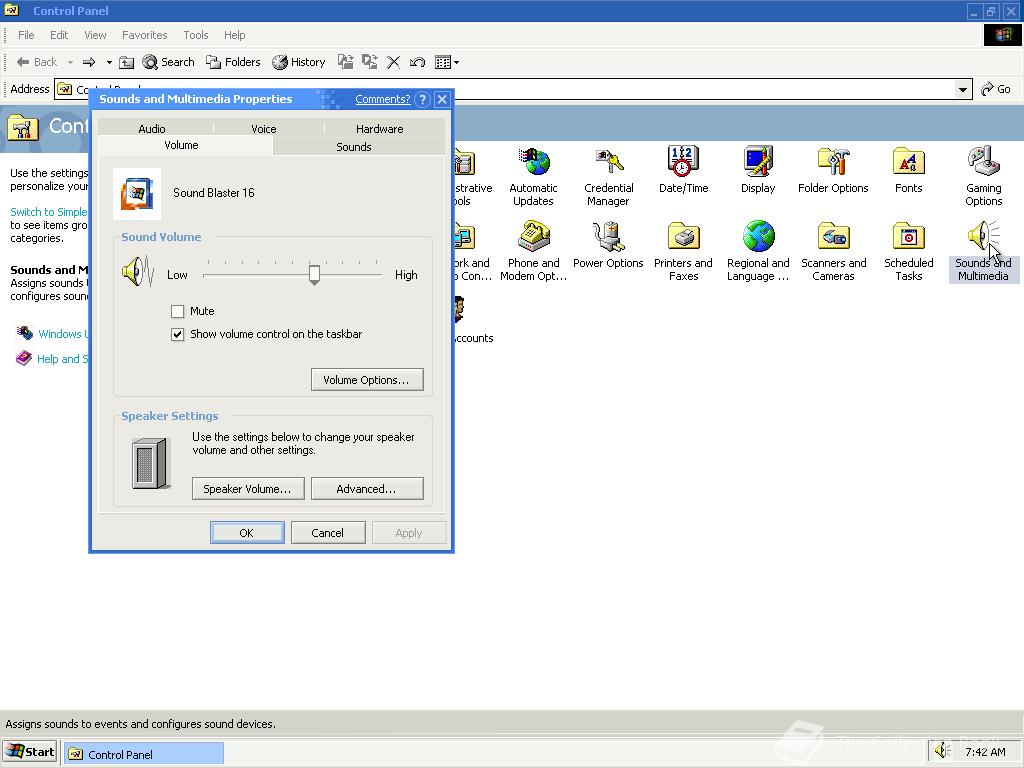The height and width of the screenshot is (768, 1024).
Task: Switch to the Hardware tab
Action: (x=379, y=129)
